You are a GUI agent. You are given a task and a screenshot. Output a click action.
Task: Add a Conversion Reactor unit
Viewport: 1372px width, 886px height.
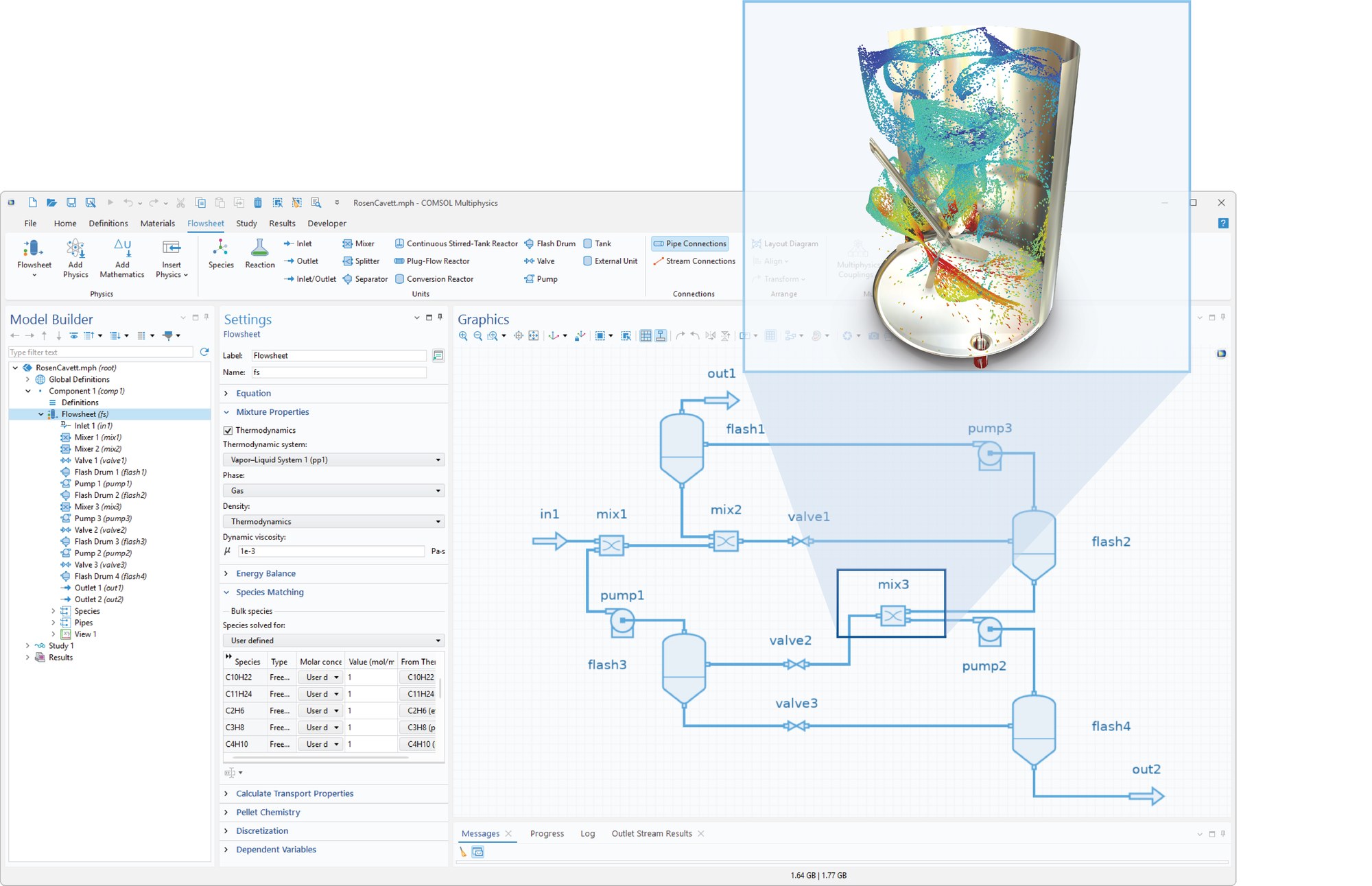tap(434, 279)
